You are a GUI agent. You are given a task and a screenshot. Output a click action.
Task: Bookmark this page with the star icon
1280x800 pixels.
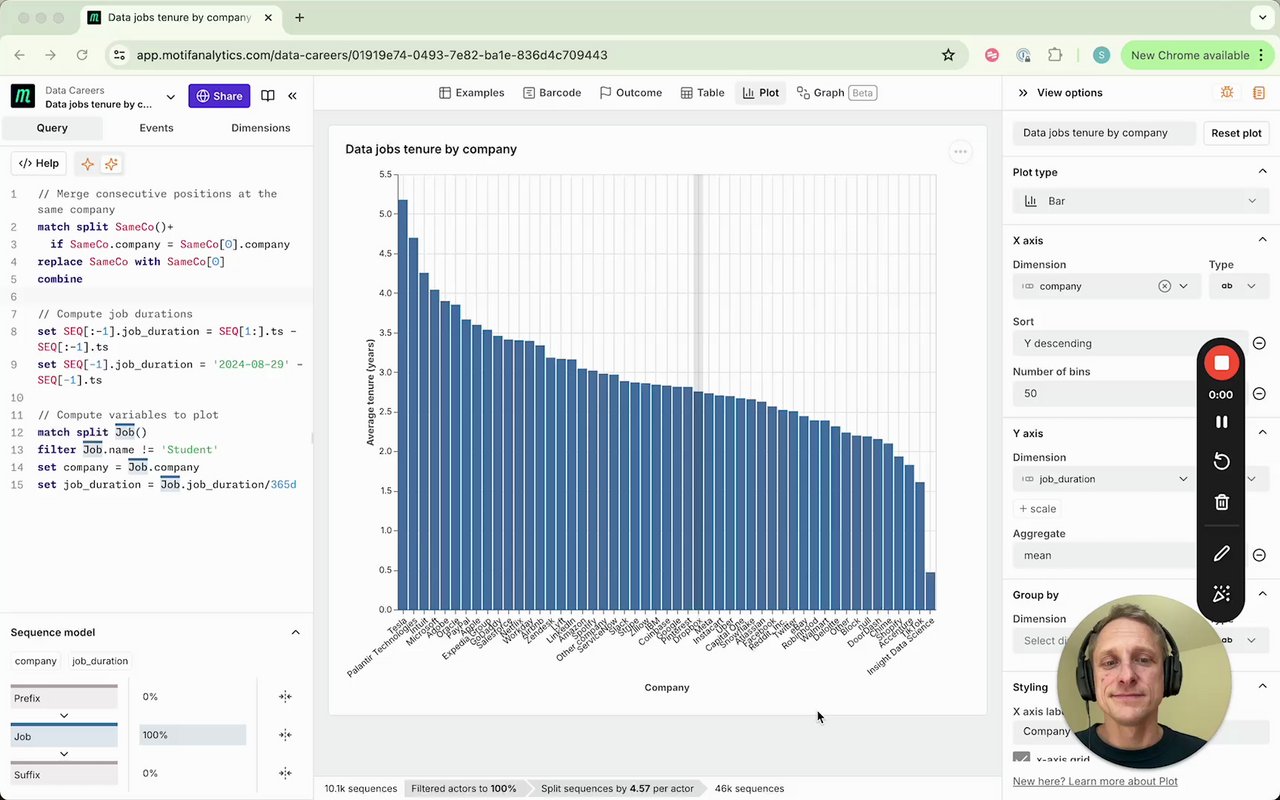tap(948, 55)
